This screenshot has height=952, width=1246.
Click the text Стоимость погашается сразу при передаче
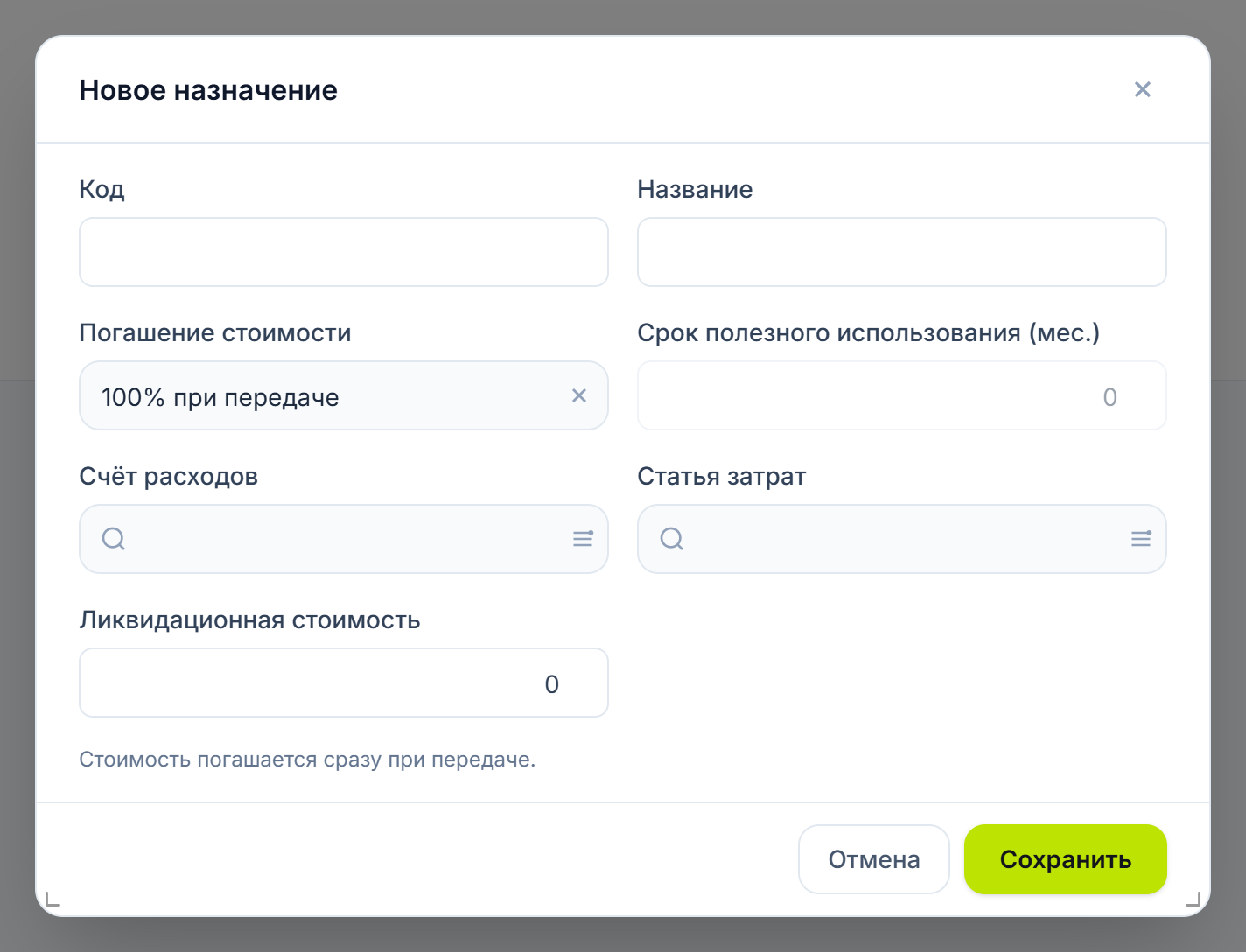click(307, 759)
